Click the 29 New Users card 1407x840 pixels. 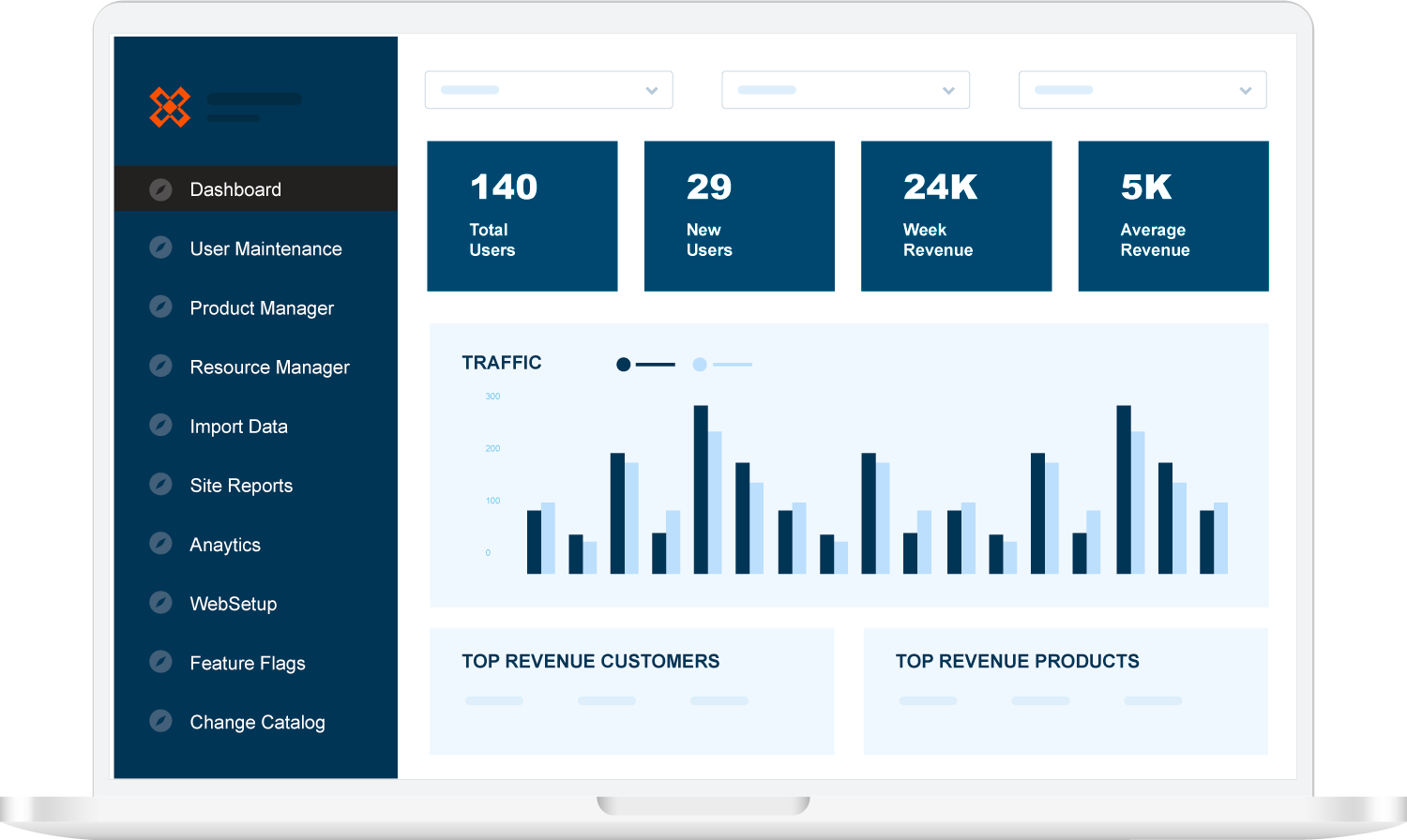tap(739, 216)
